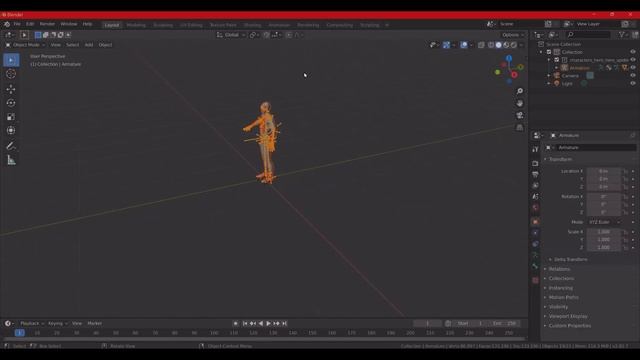Open the Tool properties tab icon
Image resolution: width=640 pixels, height=360 pixels.
[536, 149]
